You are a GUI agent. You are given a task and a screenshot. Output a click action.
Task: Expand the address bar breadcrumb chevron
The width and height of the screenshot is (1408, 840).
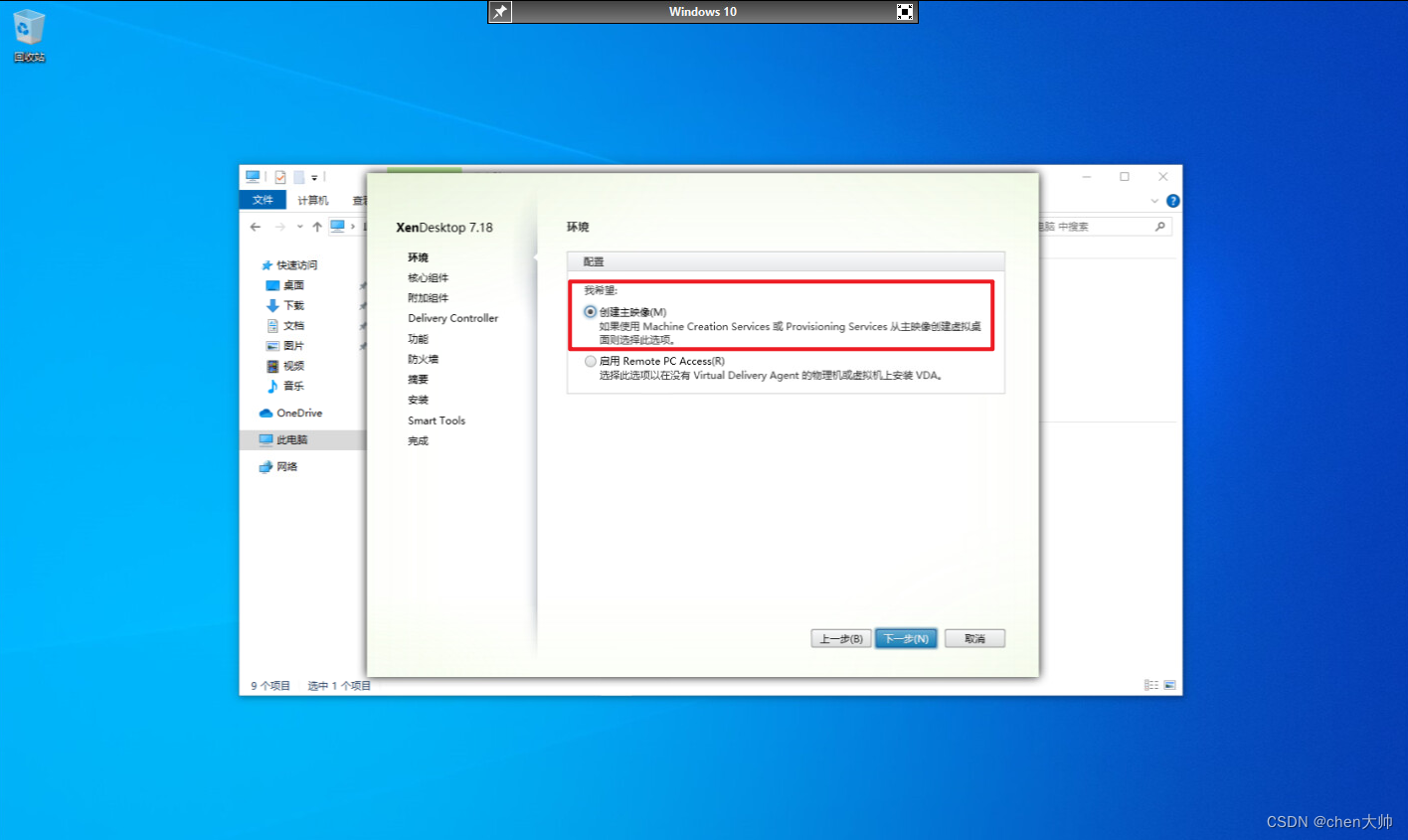pyautogui.click(x=353, y=227)
